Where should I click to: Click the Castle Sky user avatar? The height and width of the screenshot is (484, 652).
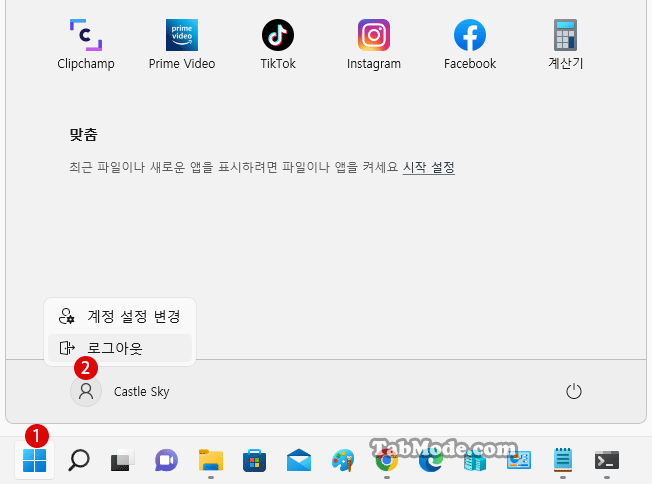pyautogui.click(x=86, y=391)
